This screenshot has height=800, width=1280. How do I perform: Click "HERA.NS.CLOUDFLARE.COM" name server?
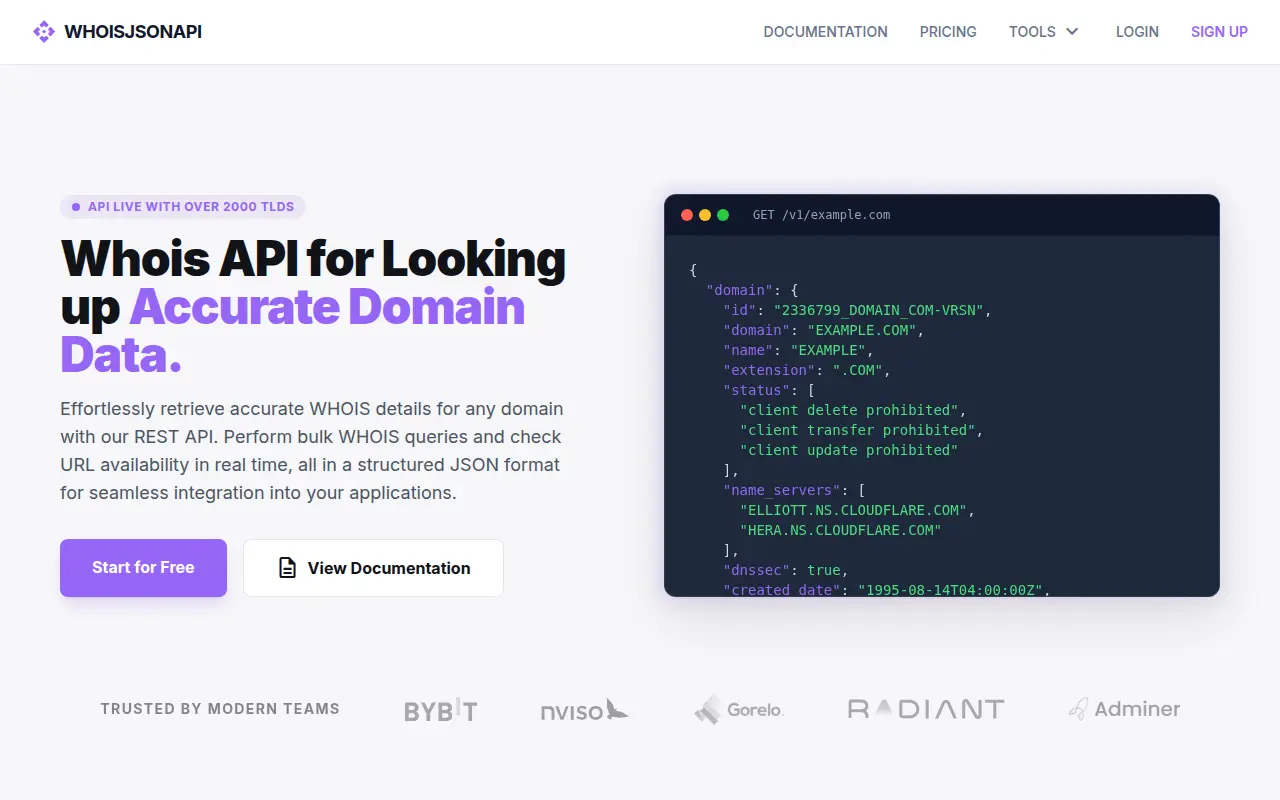[x=840, y=530]
